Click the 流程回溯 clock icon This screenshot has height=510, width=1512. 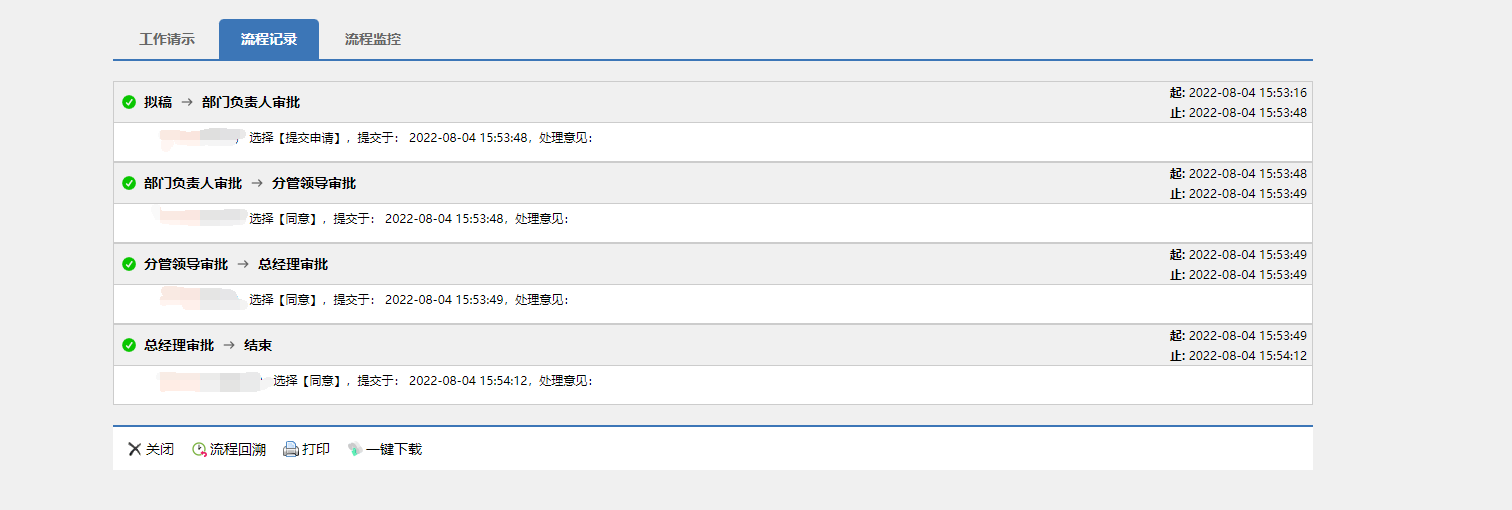point(199,450)
